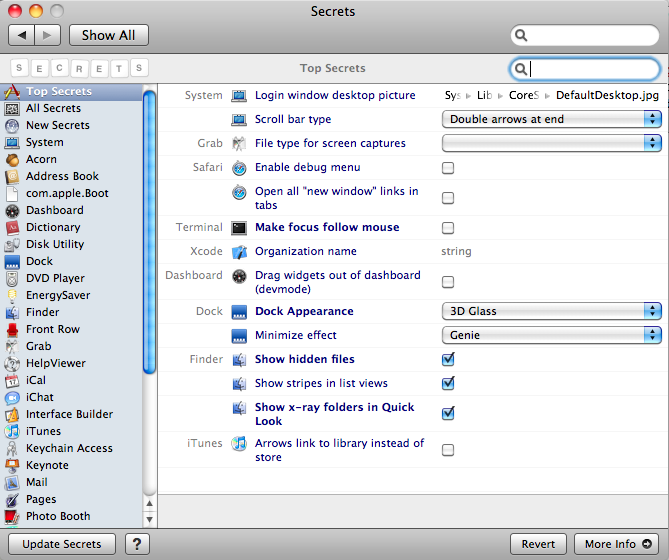Focus the Secrets pane search field
This screenshot has height=560, width=669.
click(x=585, y=69)
